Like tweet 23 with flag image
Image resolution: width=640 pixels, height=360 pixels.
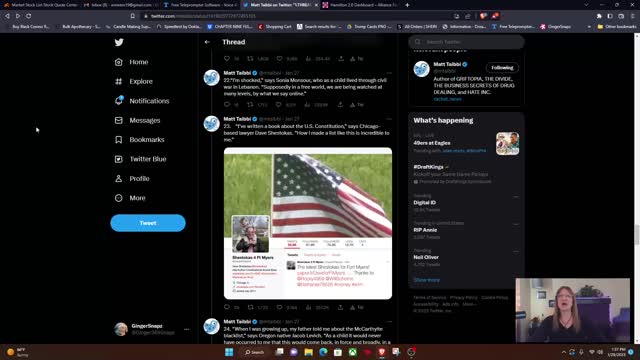coord(279,307)
